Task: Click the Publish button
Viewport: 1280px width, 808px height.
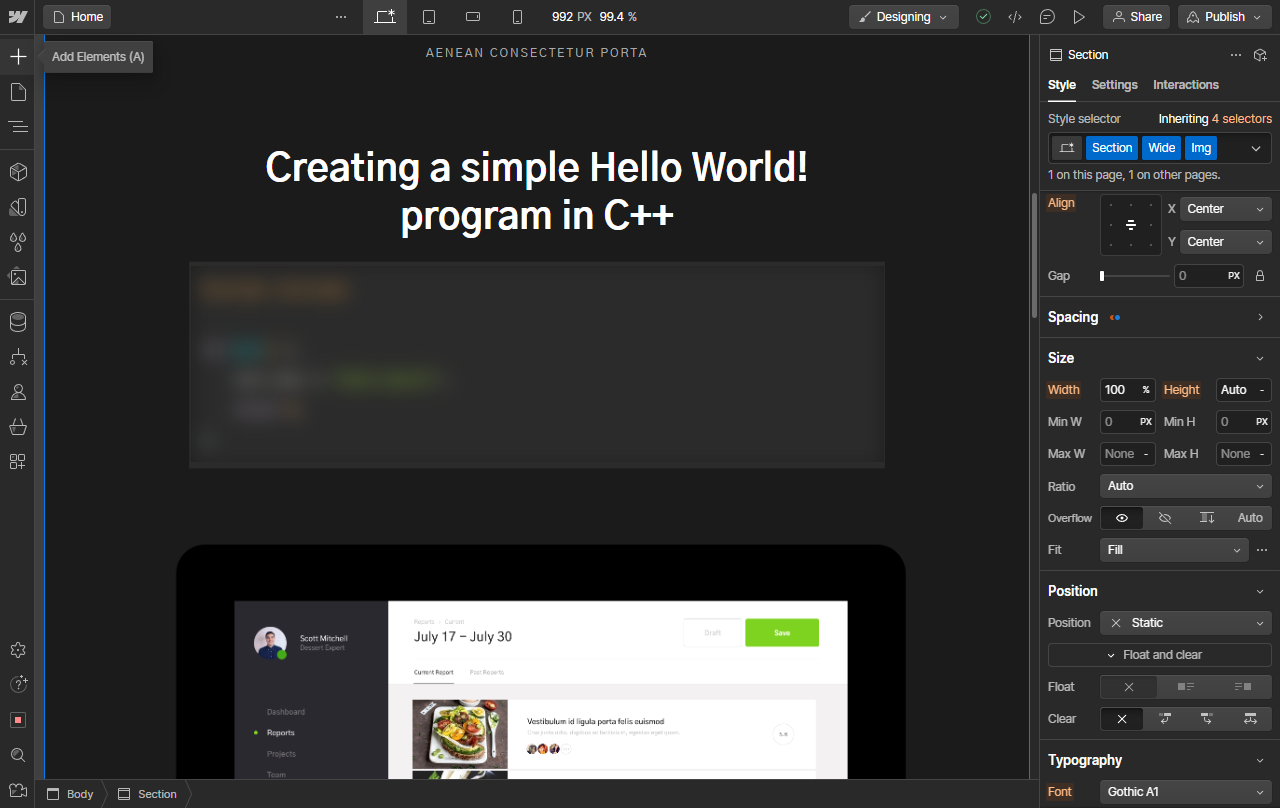Action: tap(1225, 17)
